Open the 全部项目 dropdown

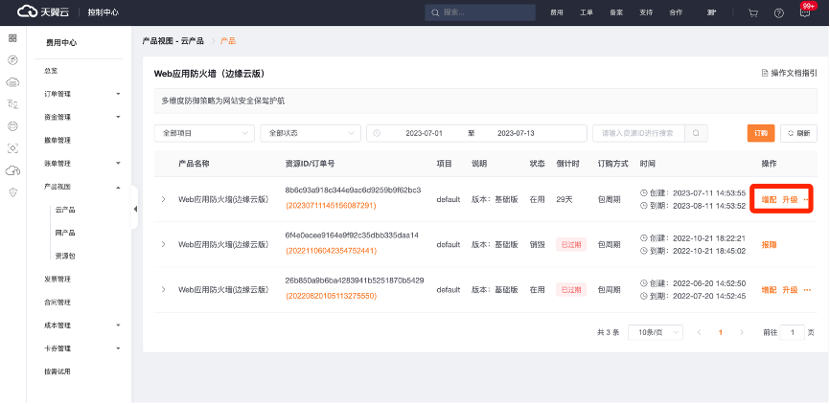tap(204, 133)
